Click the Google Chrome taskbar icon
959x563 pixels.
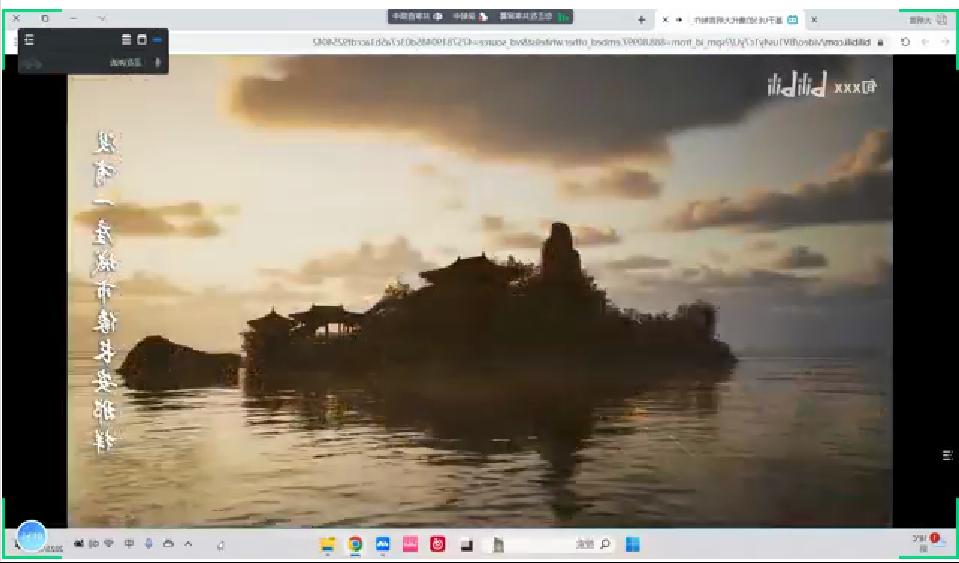(355, 545)
